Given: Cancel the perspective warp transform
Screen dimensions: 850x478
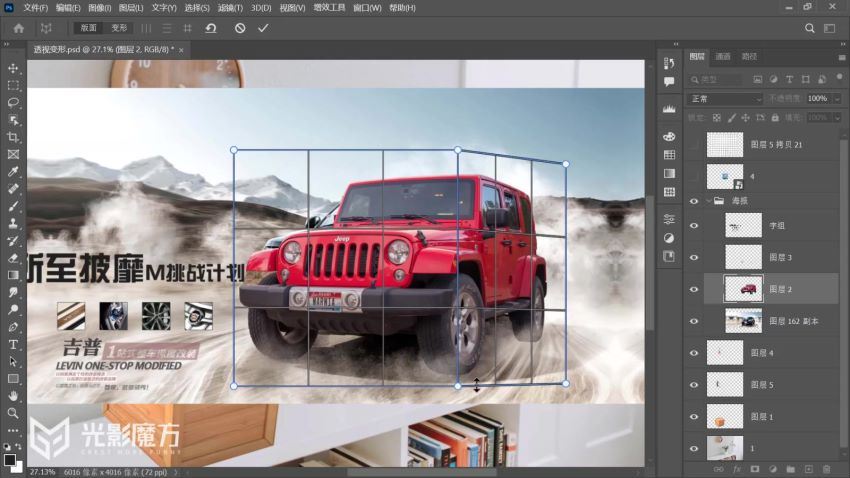Looking at the screenshot, I should coord(240,28).
